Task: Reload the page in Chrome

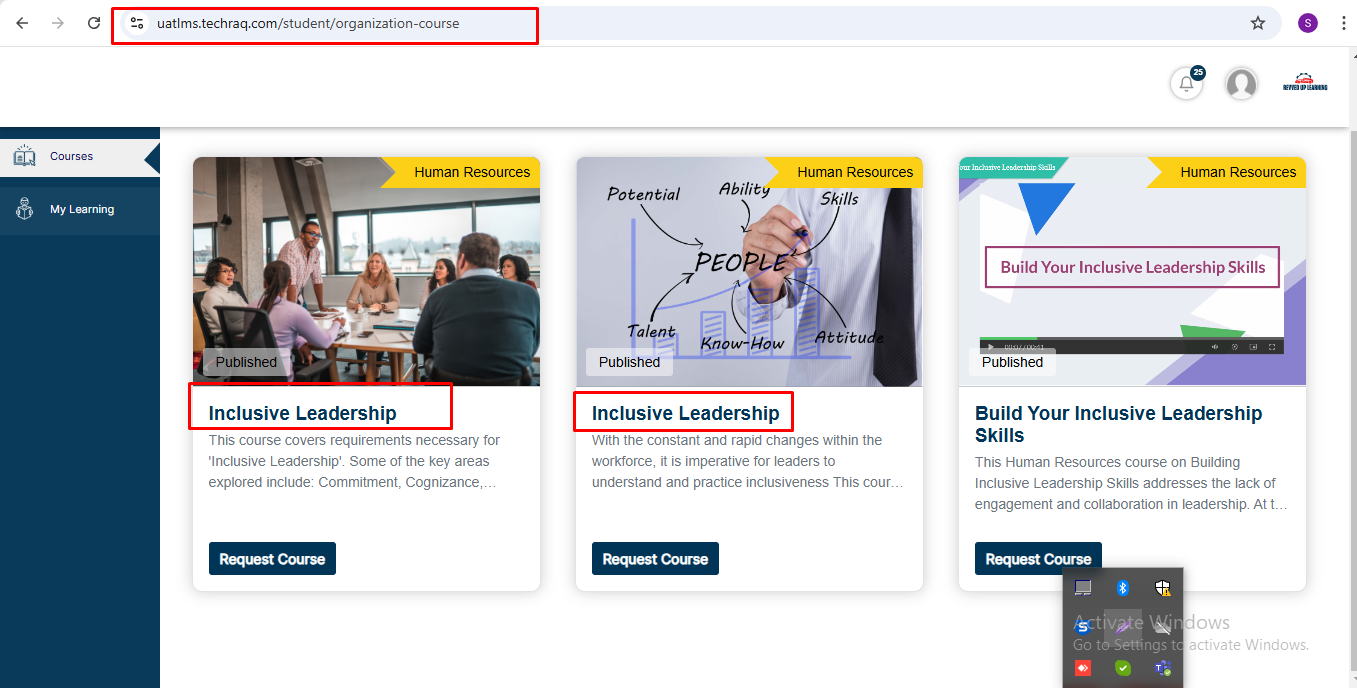Action: coord(94,23)
